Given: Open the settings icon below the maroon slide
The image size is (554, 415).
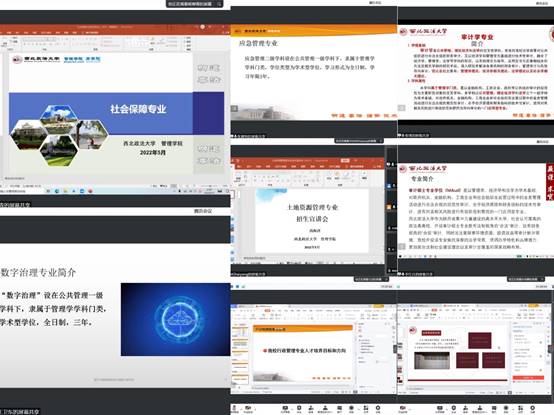Looking at the screenshot, I should [x=532, y=409].
